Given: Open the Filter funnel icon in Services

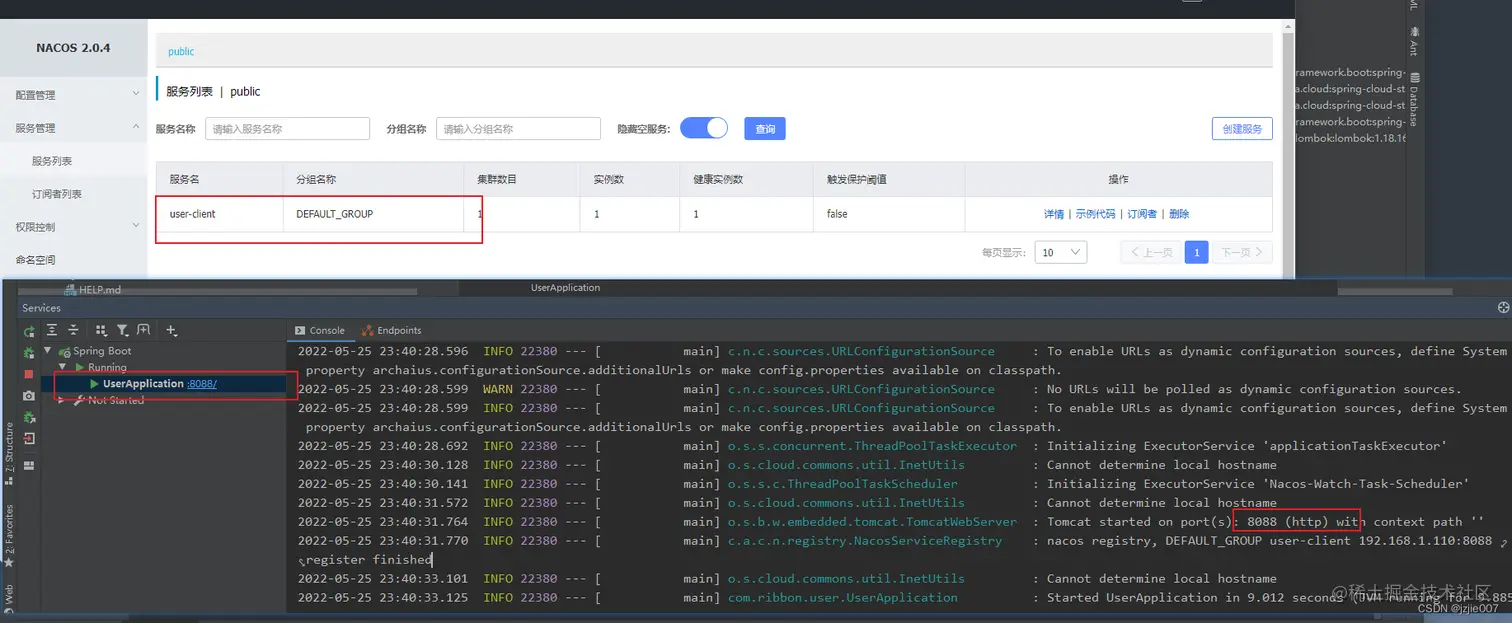Looking at the screenshot, I should [x=122, y=330].
